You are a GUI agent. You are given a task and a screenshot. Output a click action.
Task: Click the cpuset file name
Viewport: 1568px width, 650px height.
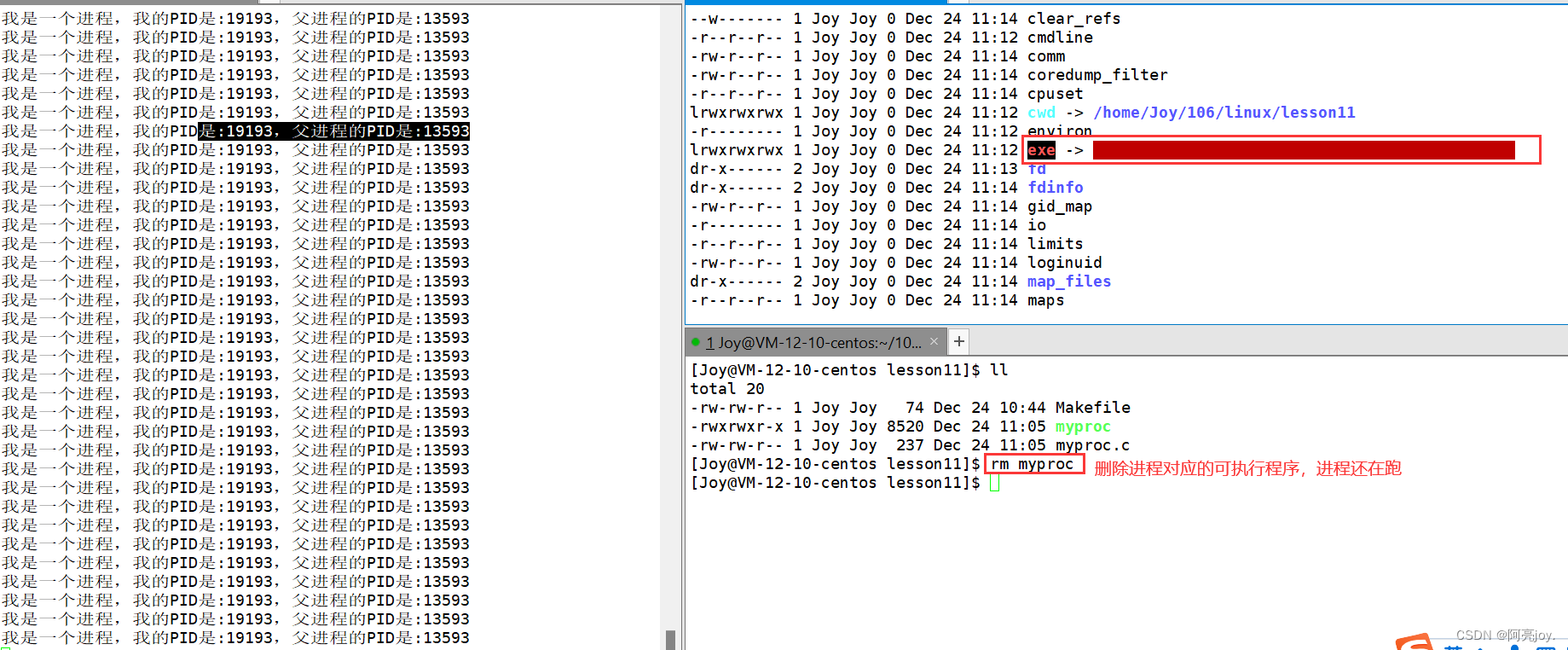[1055, 93]
